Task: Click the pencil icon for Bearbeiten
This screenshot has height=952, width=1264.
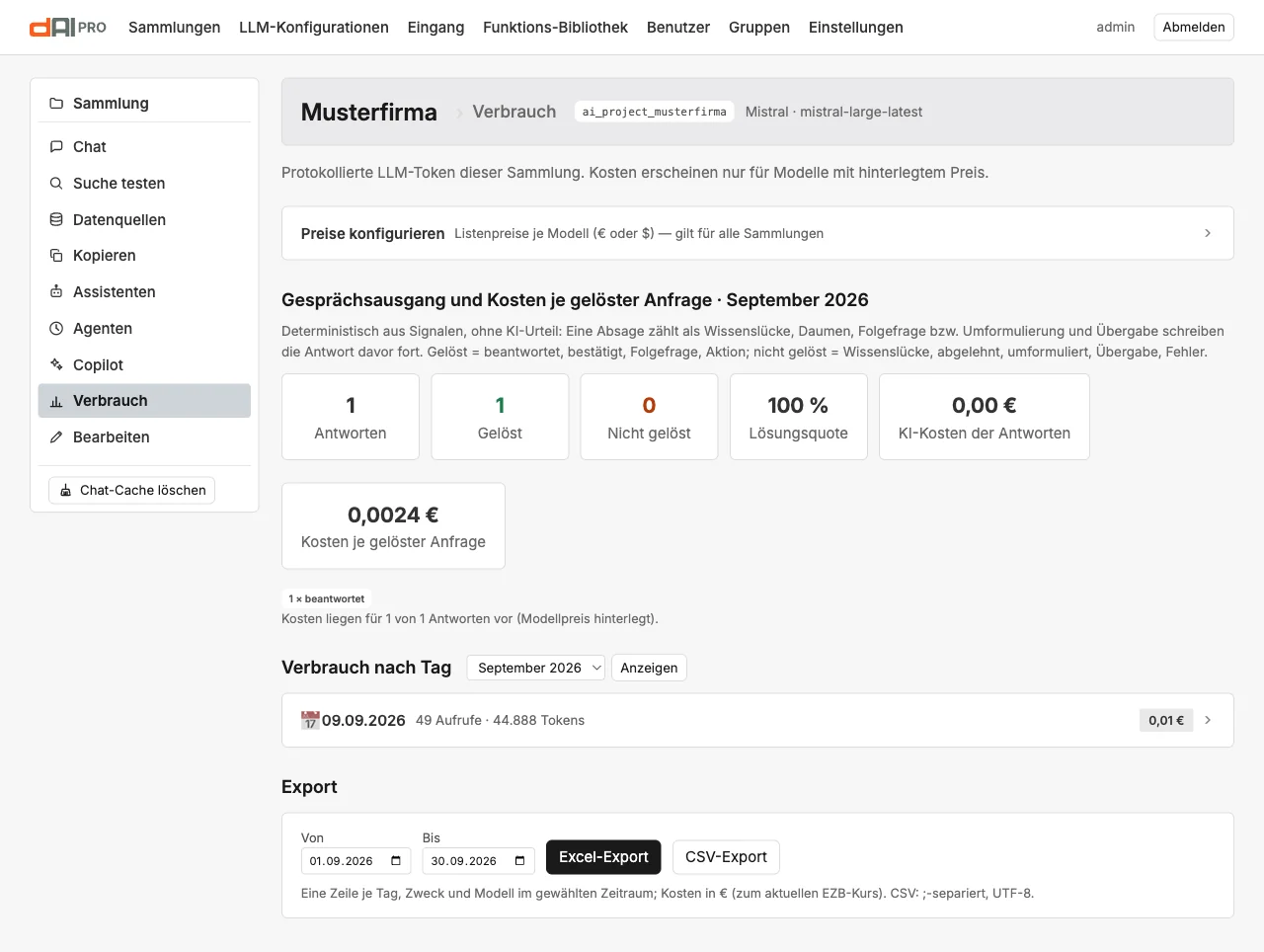Action: 56,437
